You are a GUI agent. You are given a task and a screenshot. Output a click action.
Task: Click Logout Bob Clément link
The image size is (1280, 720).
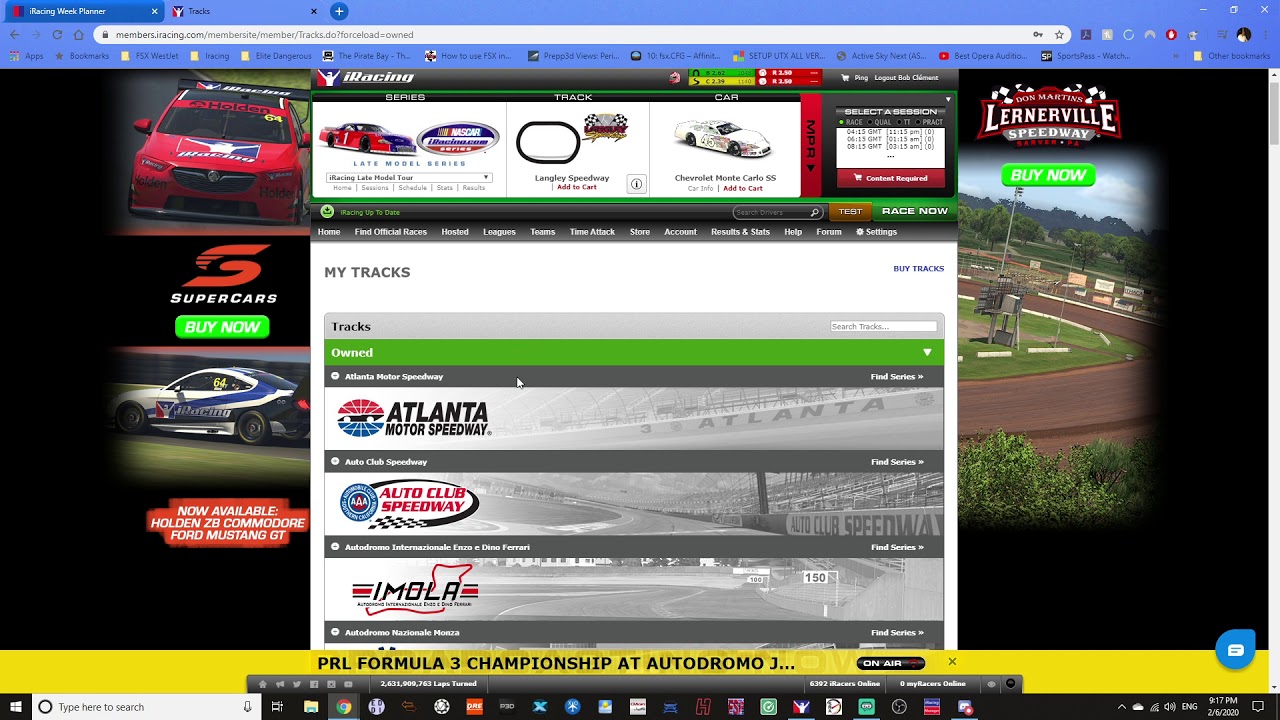(x=906, y=78)
